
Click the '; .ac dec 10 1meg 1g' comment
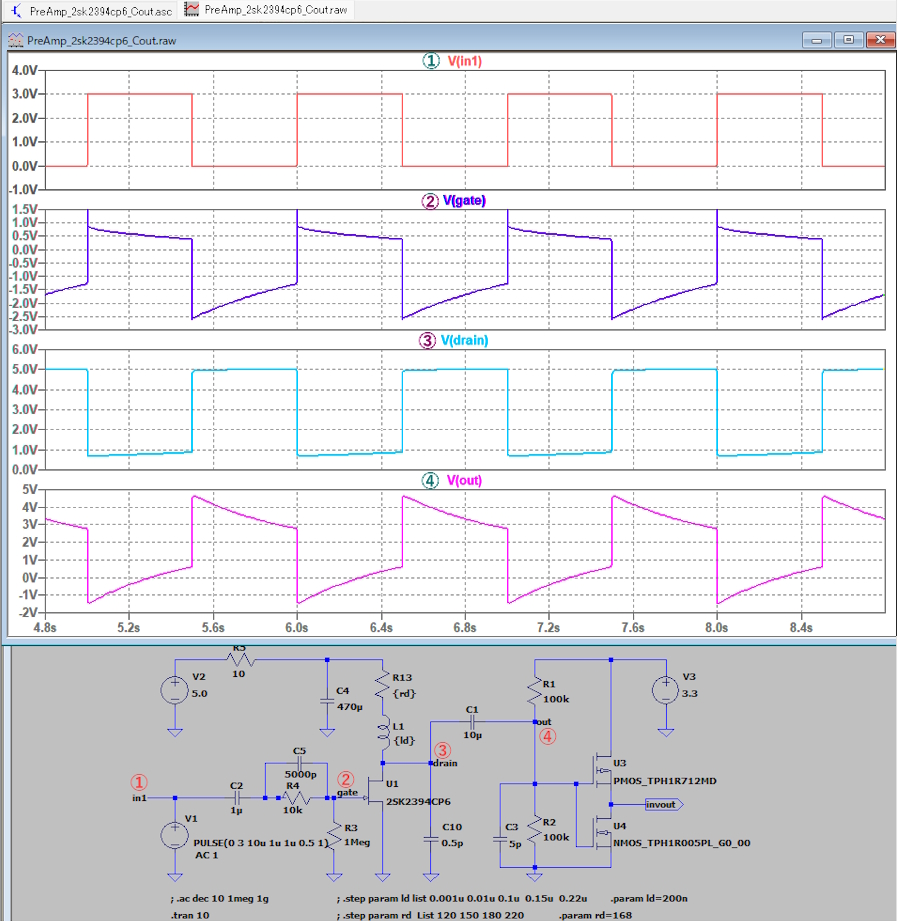tap(220, 899)
